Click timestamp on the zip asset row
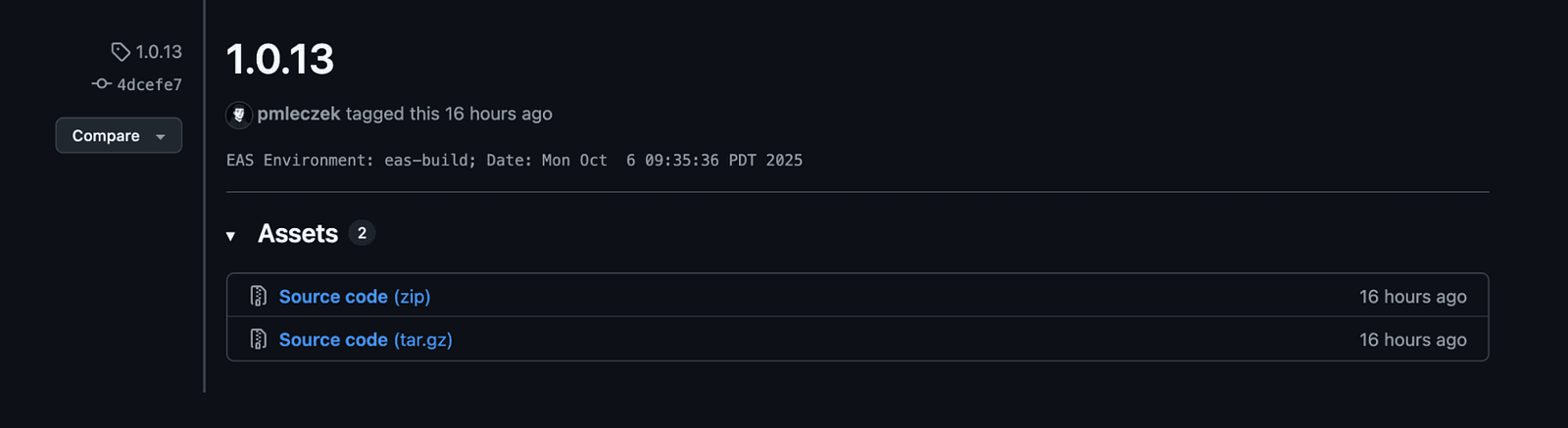The width and height of the screenshot is (1568, 428). pos(1412,297)
